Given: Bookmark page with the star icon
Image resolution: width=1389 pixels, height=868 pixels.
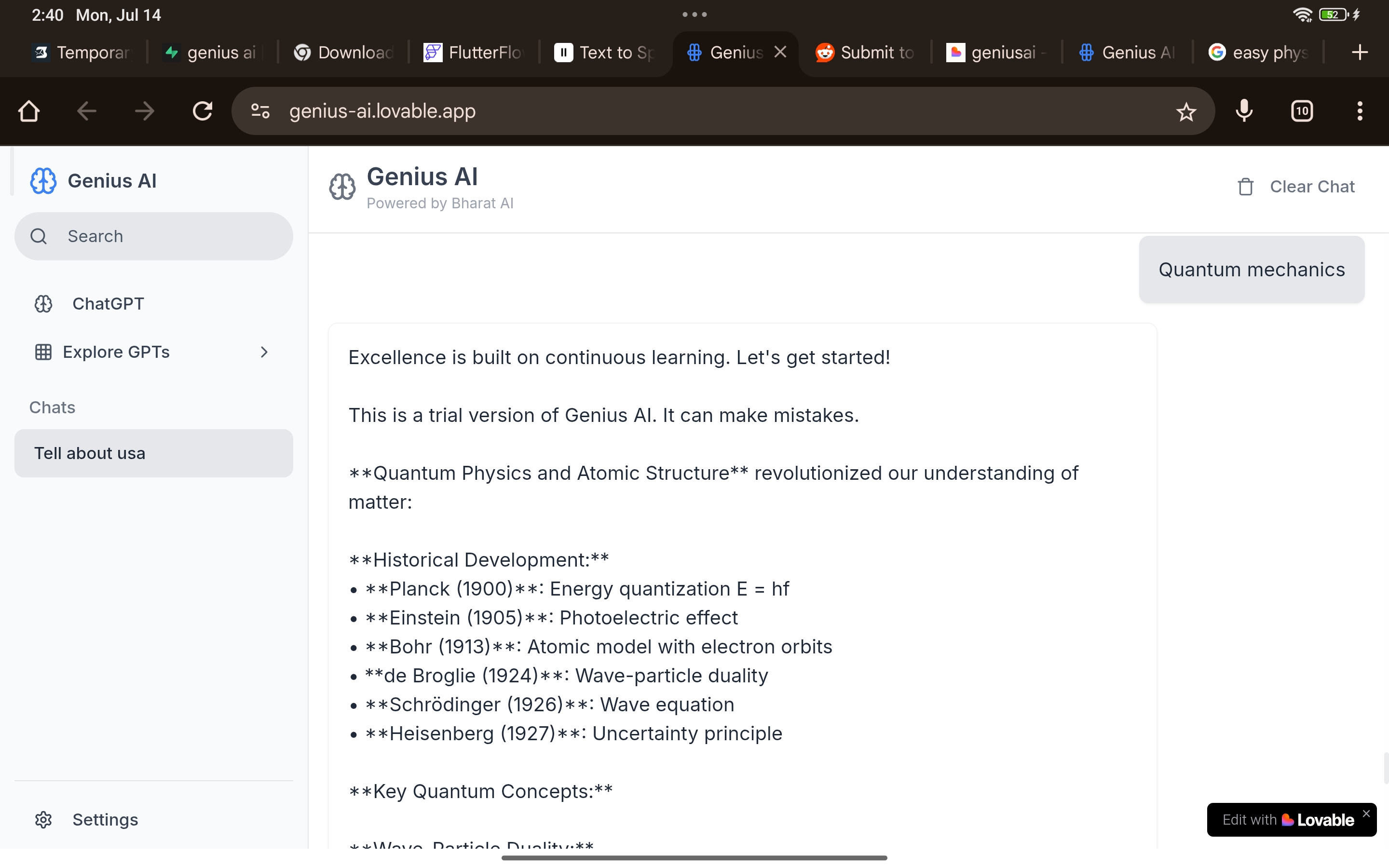Looking at the screenshot, I should click(x=1186, y=111).
